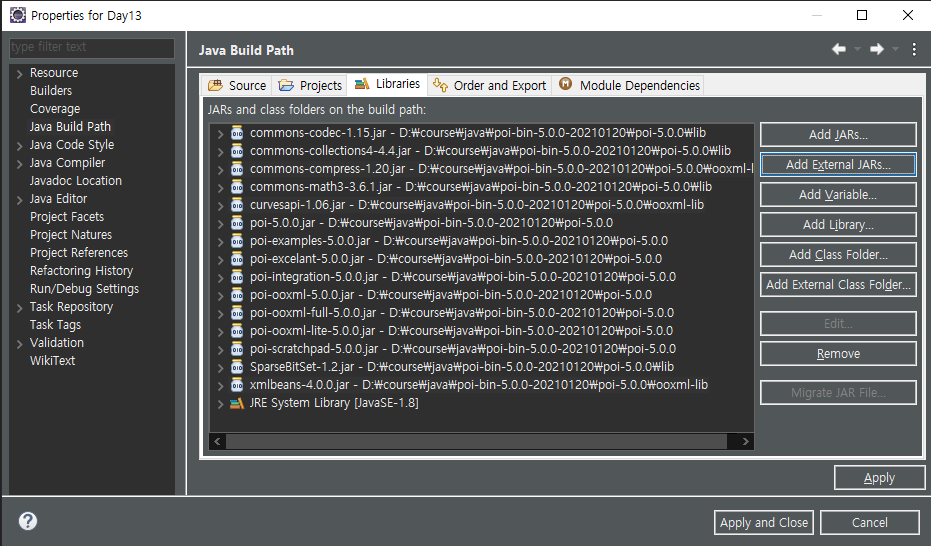This screenshot has width=931, height=546.
Task: Click the JRE System Library books icon
Action: [x=237, y=404]
